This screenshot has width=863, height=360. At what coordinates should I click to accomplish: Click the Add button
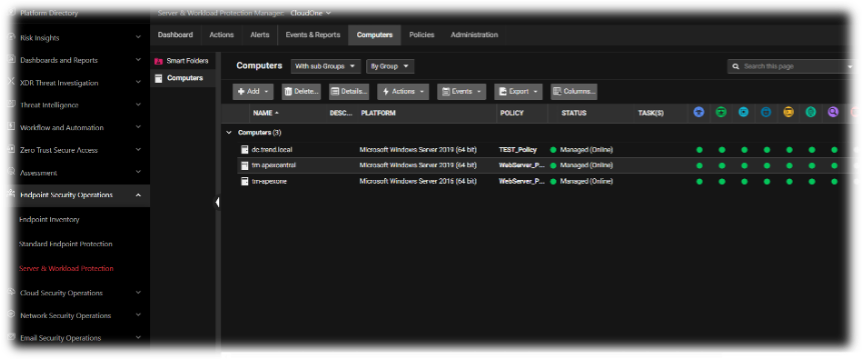tap(253, 91)
